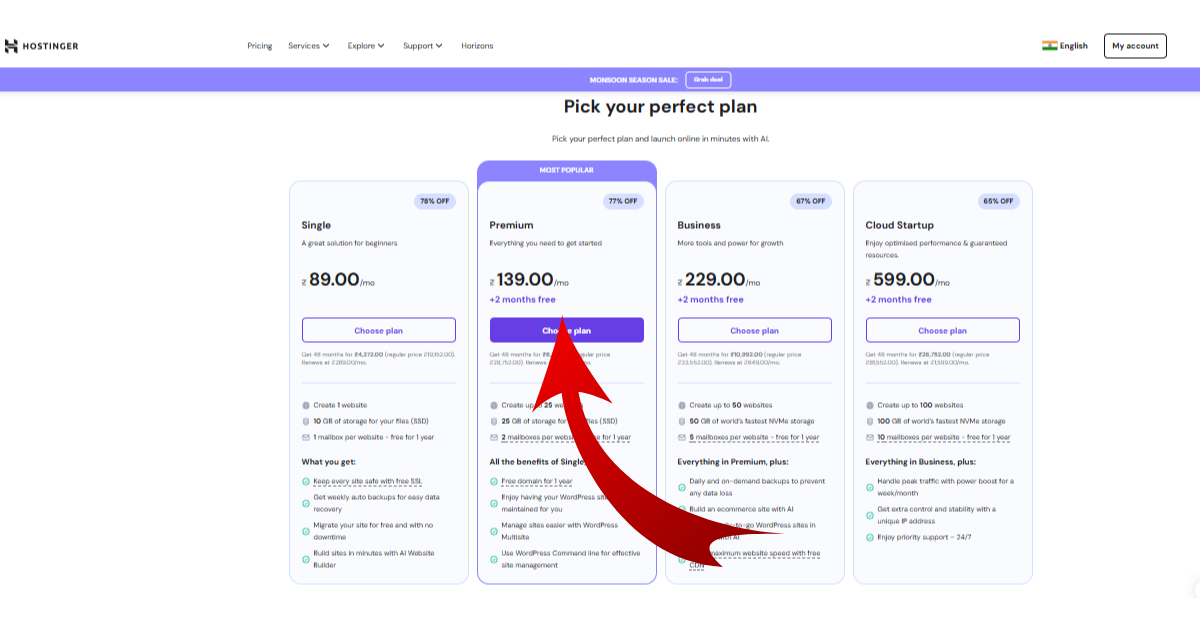Click the Business plan title

pos(699,225)
